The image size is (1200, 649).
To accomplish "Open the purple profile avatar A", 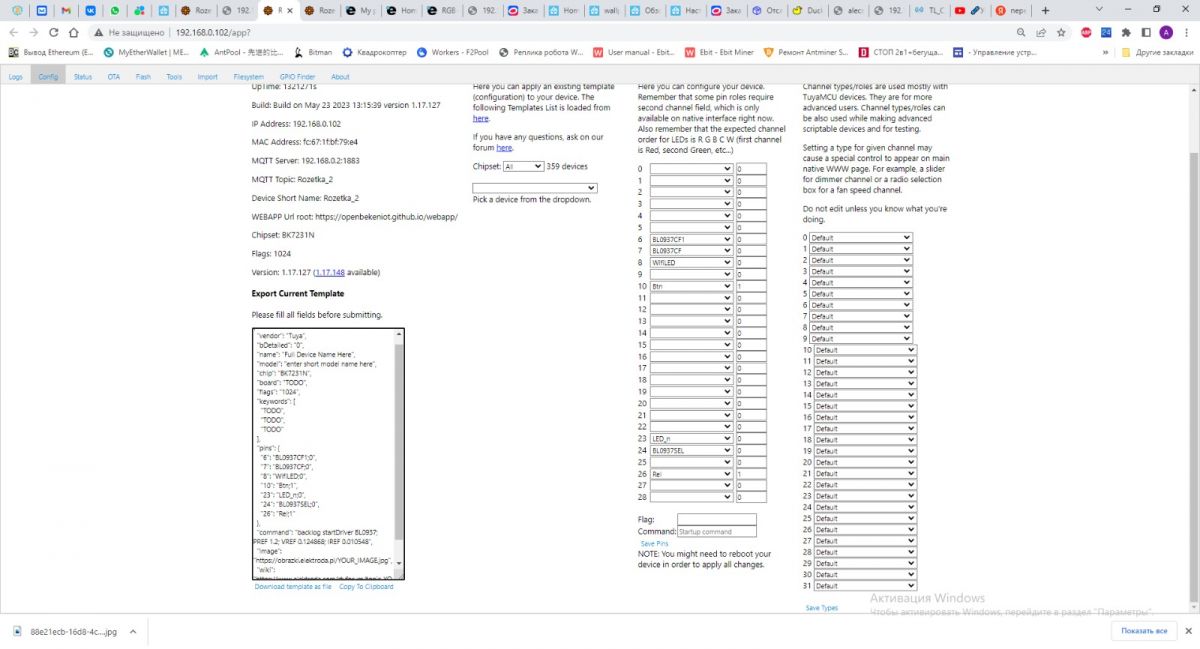I will 1166,32.
